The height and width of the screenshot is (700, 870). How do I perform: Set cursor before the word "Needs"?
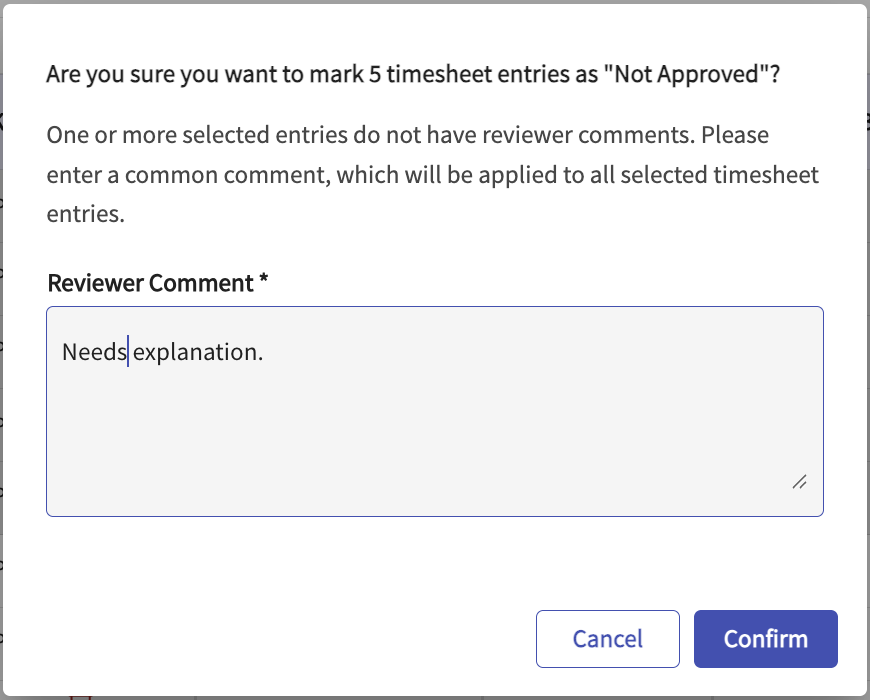62,352
